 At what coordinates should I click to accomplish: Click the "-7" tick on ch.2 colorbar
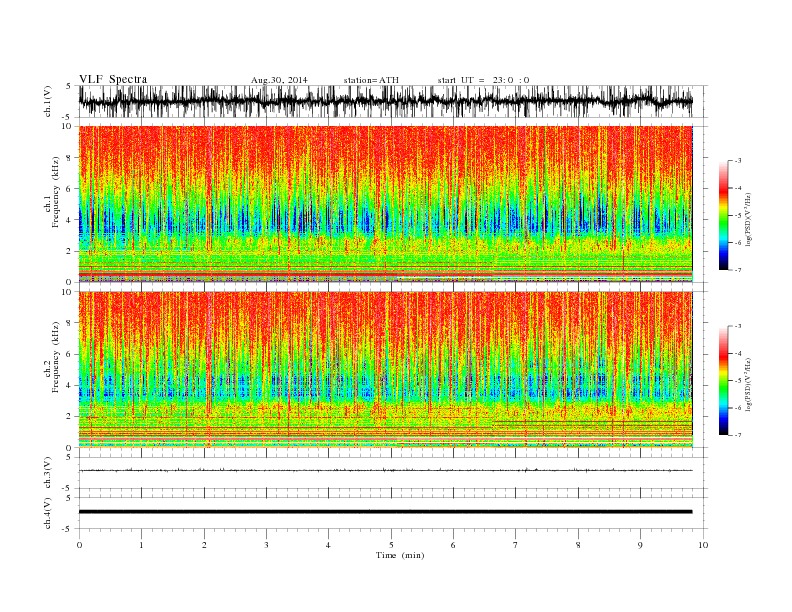click(738, 435)
